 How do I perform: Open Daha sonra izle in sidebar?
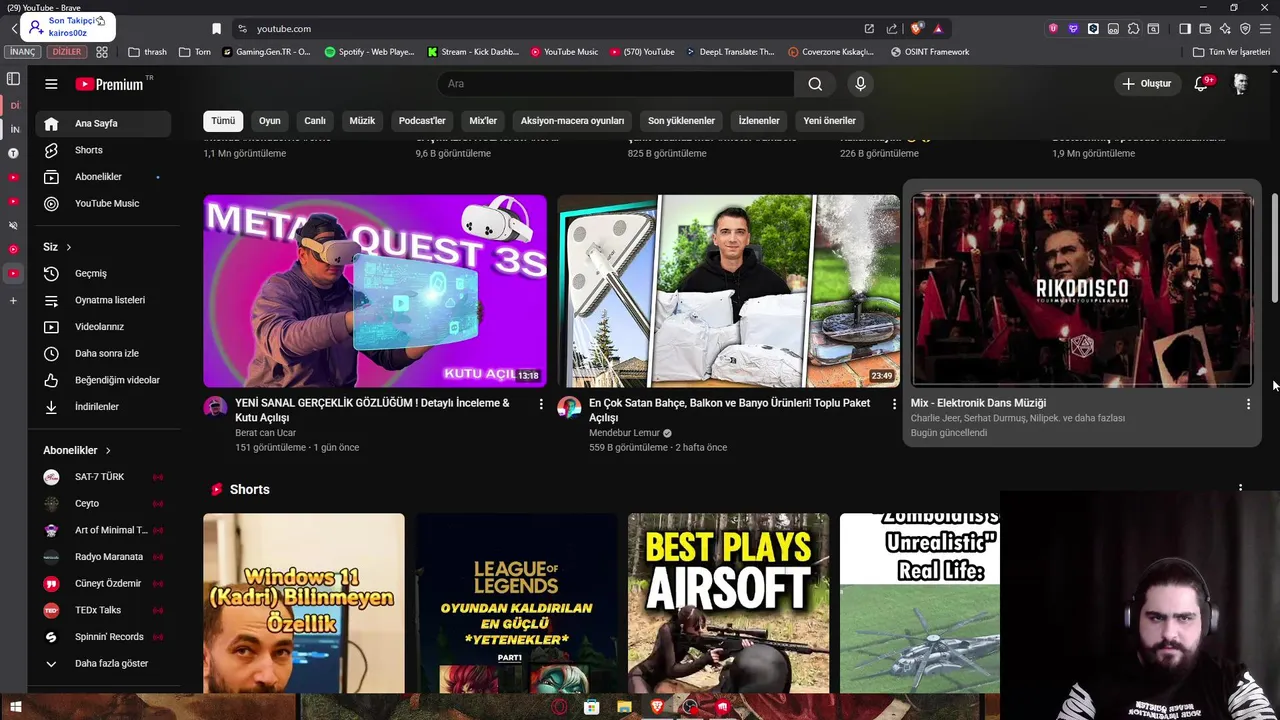pos(103,353)
